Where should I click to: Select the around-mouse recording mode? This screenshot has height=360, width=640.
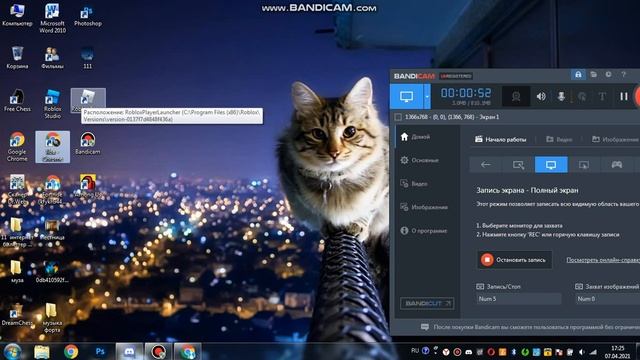[584, 164]
